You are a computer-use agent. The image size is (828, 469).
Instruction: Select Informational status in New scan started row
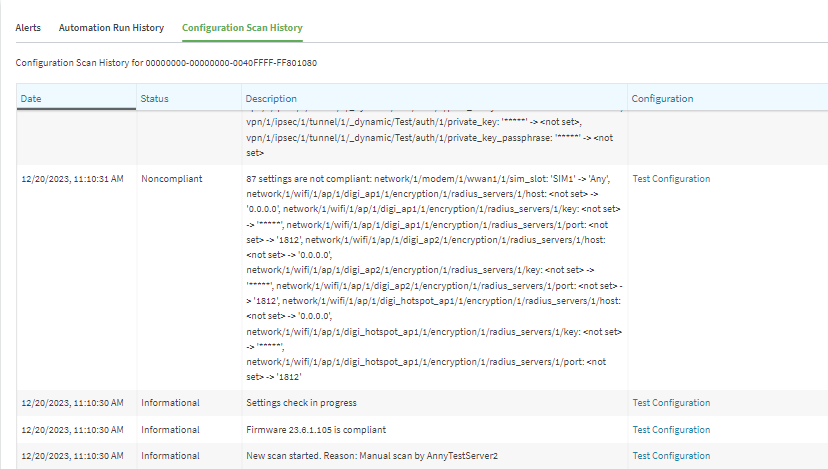[x=170, y=456]
